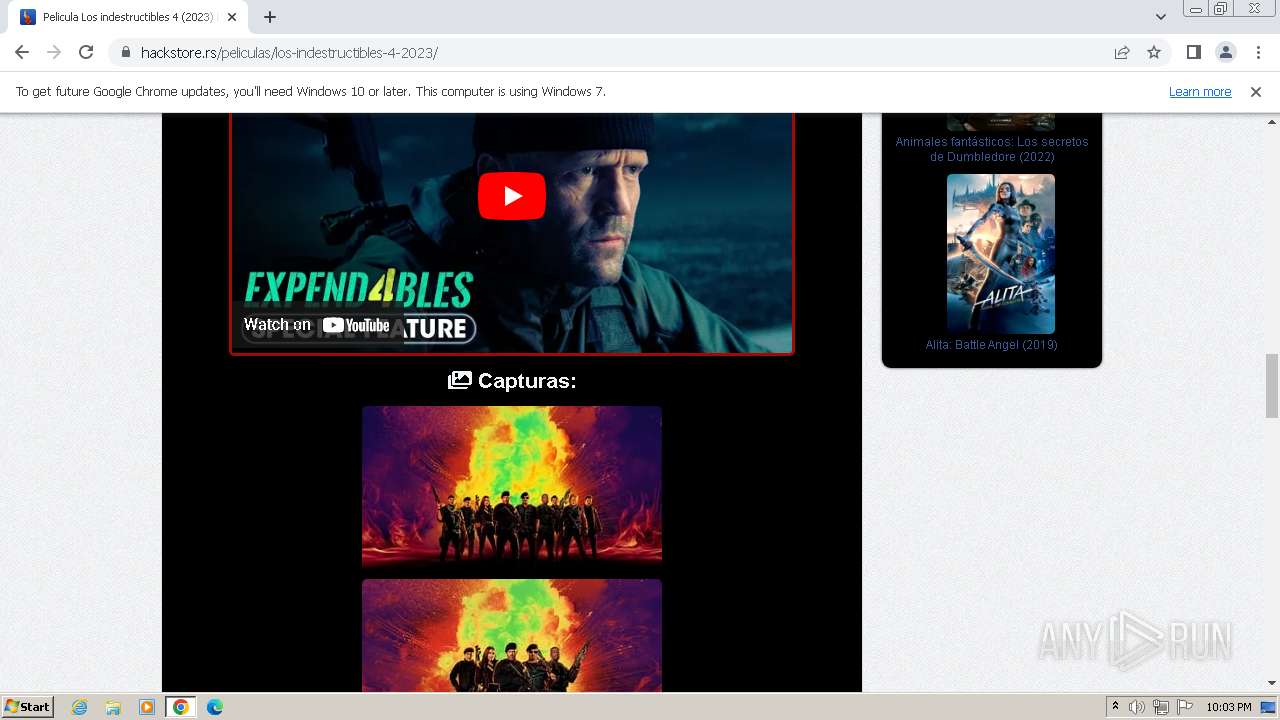Open media player taskbar icon
This screenshot has height=720, width=1280.
147,707
